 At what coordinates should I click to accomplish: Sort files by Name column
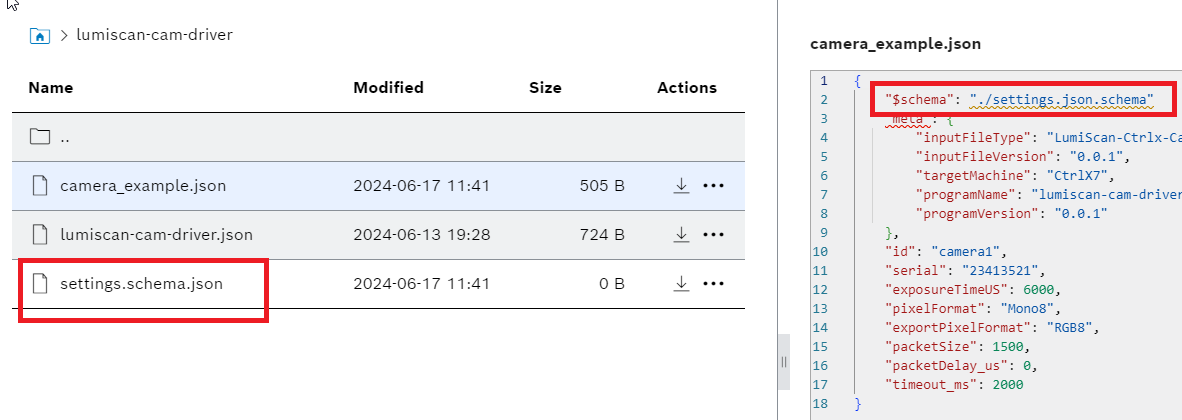48,88
